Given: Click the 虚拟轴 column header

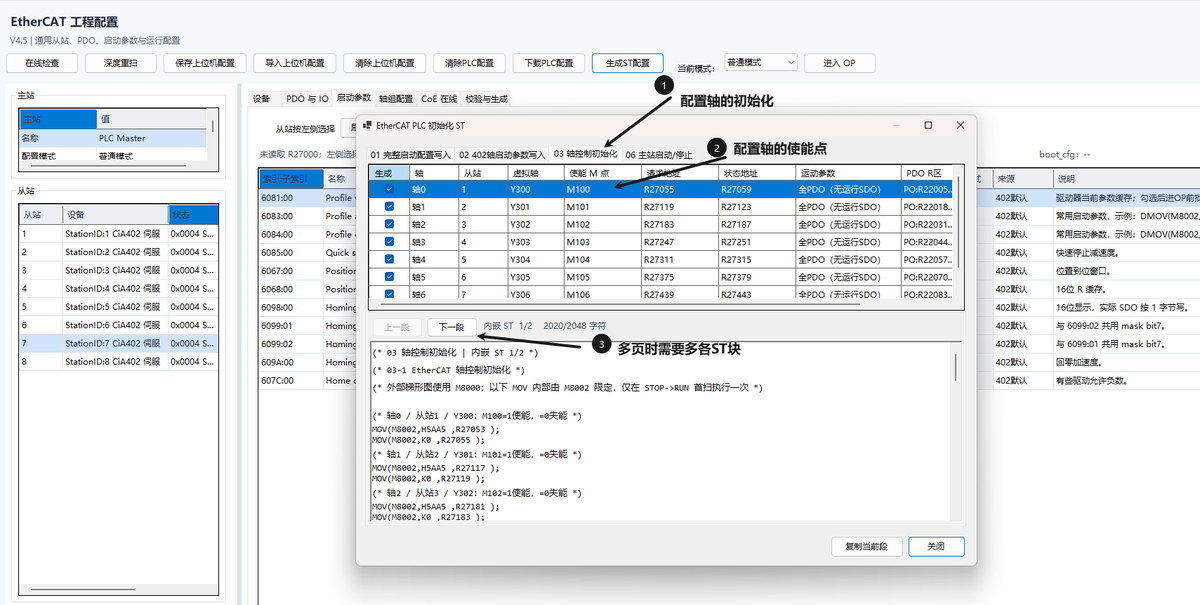Looking at the screenshot, I should click(535, 173).
